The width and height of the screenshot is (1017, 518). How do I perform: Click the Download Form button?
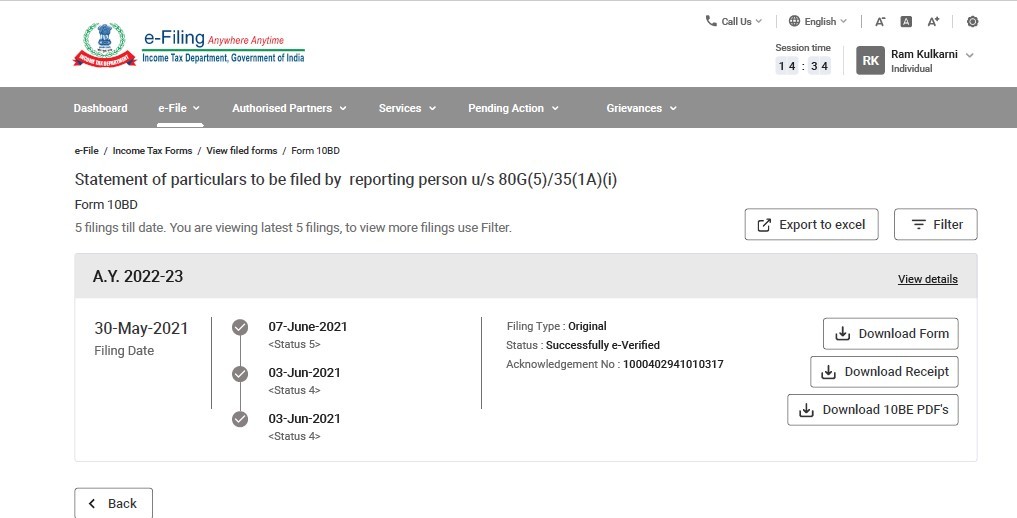pyautogui.click(x=890, y=334)
